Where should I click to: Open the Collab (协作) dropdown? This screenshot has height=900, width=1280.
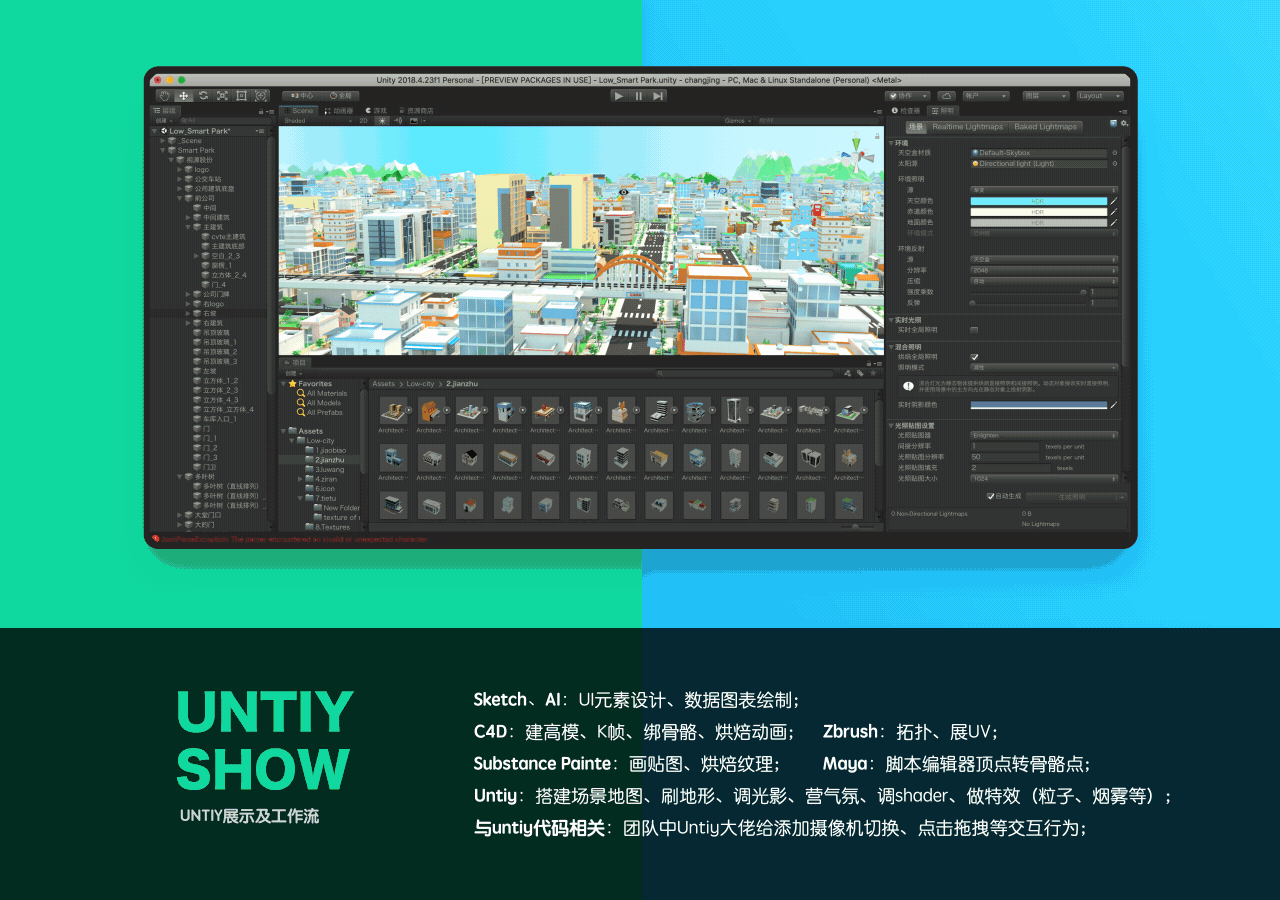908,96
